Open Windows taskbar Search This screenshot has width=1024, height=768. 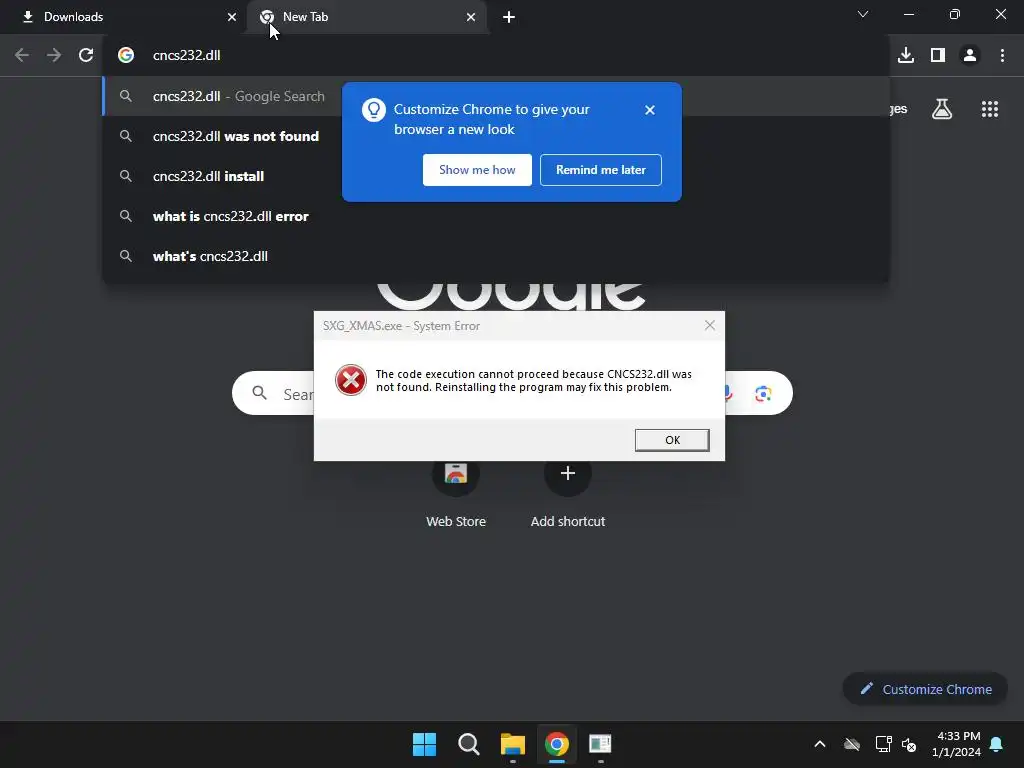(469, 744)
